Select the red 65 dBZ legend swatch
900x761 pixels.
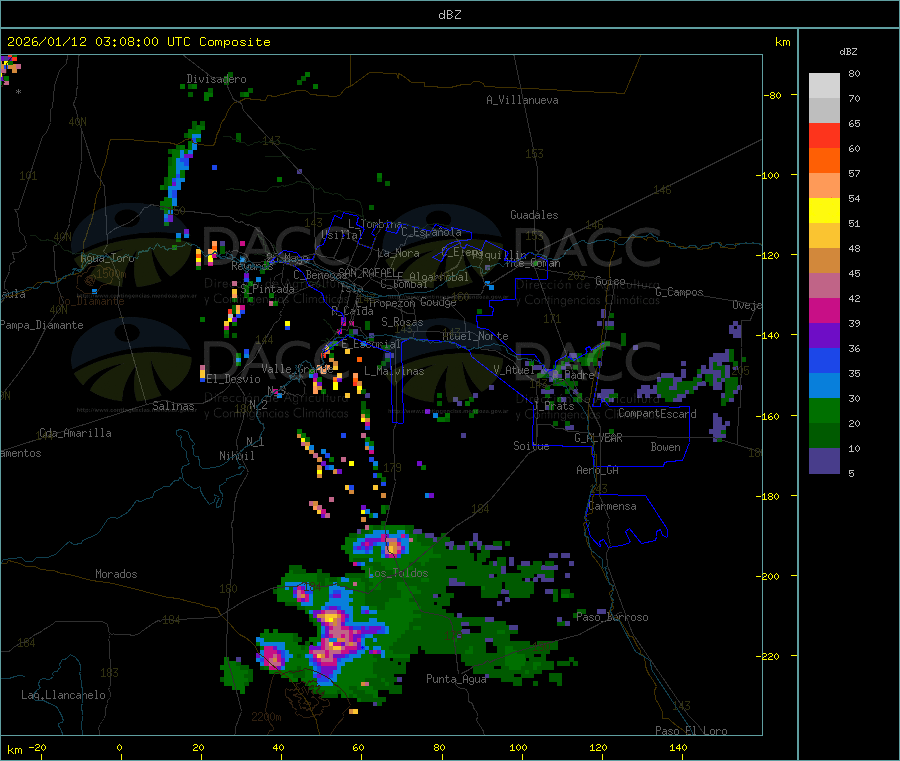click(824, 135)
